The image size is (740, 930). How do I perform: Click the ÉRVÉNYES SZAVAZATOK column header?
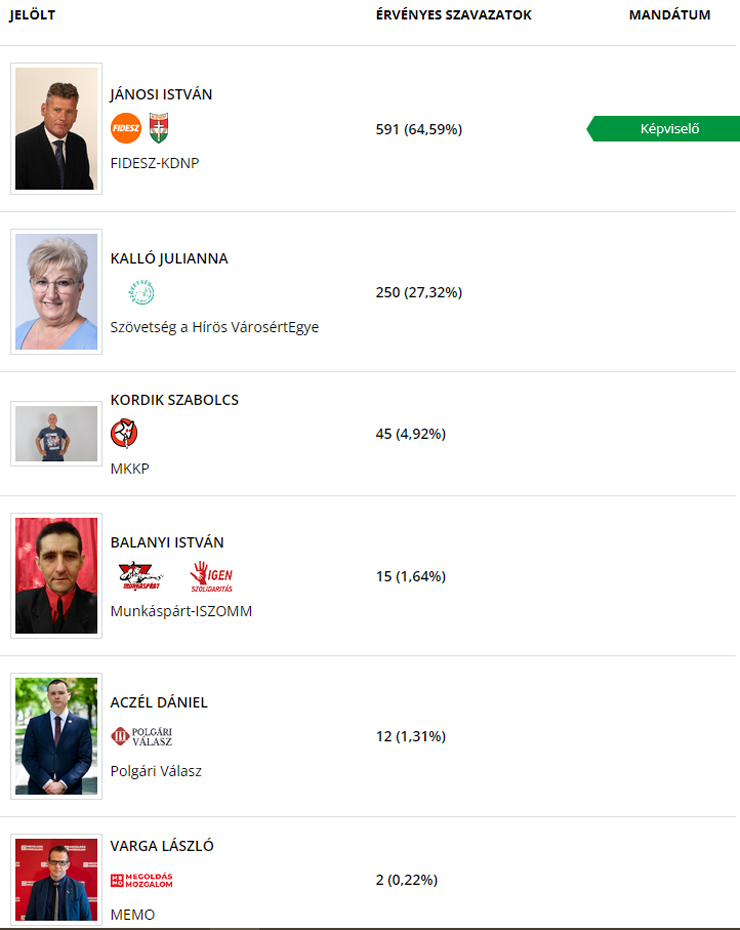point(453,15)
